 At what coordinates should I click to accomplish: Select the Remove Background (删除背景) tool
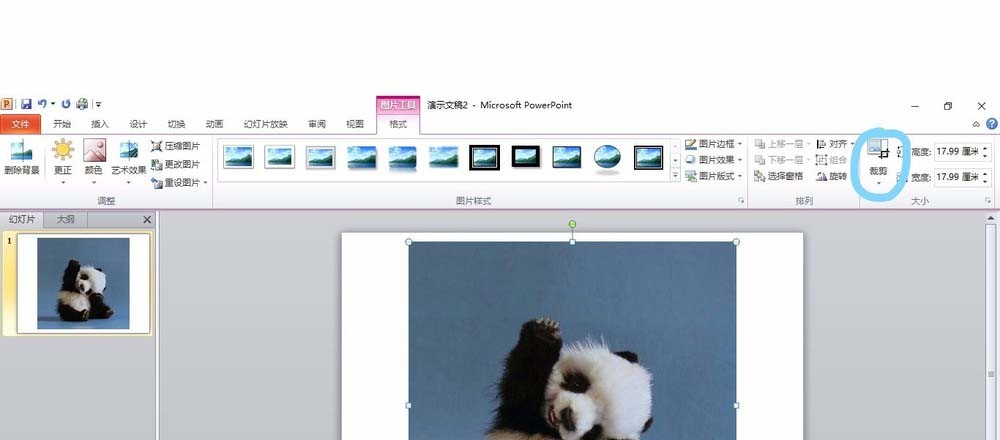pyautogui.click(x=22, y=158)
